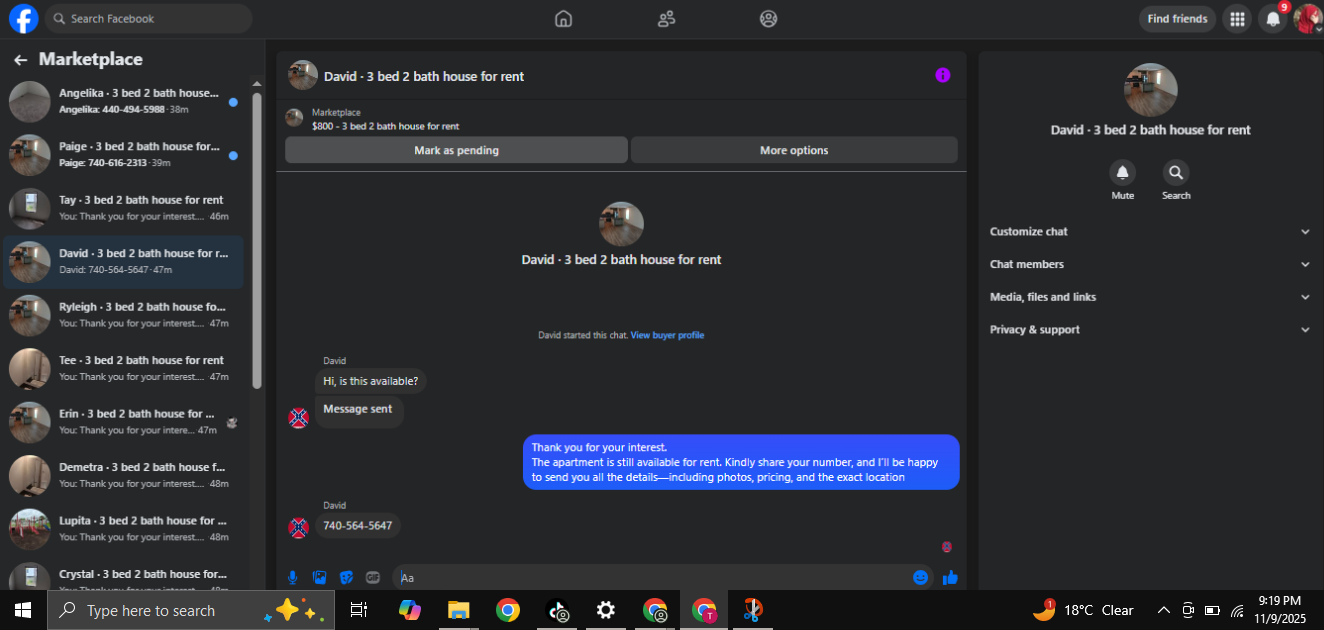Open the notifications bell
This screenshot has height=630, width=1324.
[x=1272, y=18]
